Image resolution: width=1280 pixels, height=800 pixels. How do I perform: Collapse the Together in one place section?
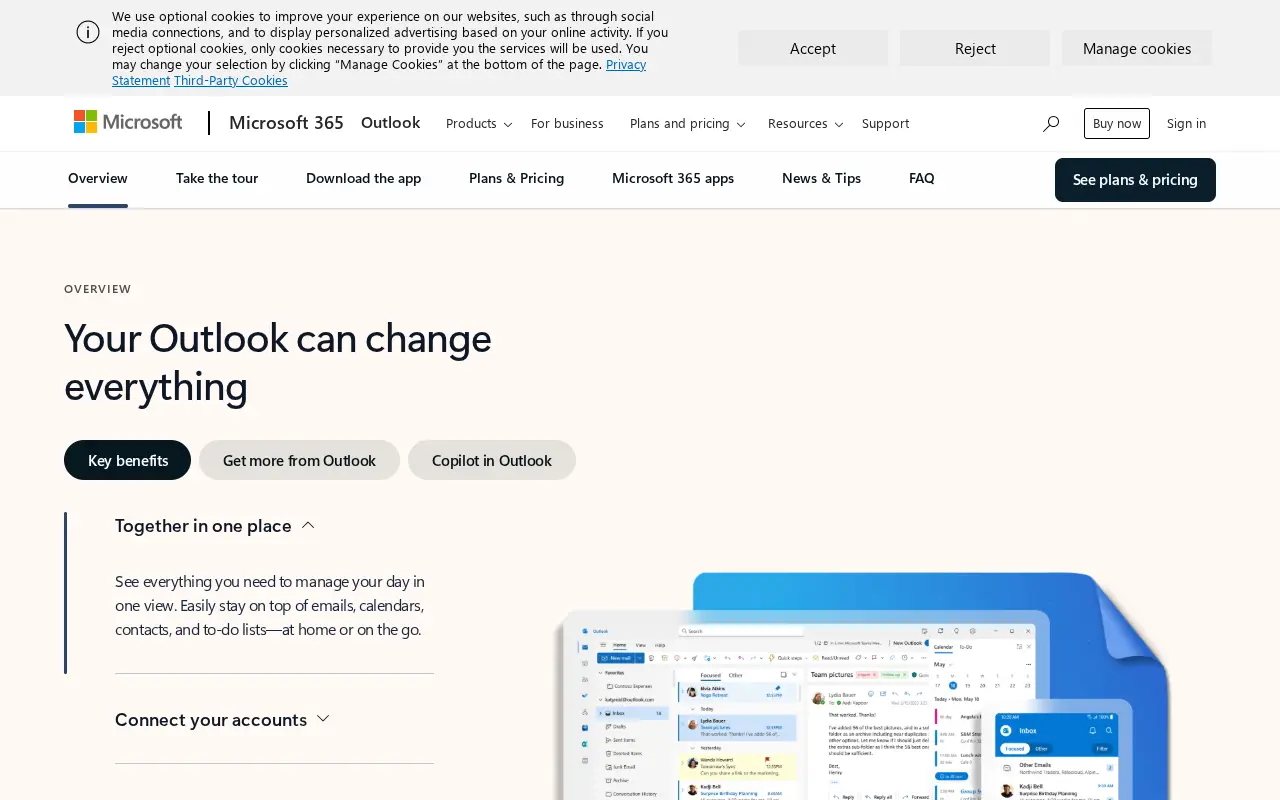click(x=215, y=525)
